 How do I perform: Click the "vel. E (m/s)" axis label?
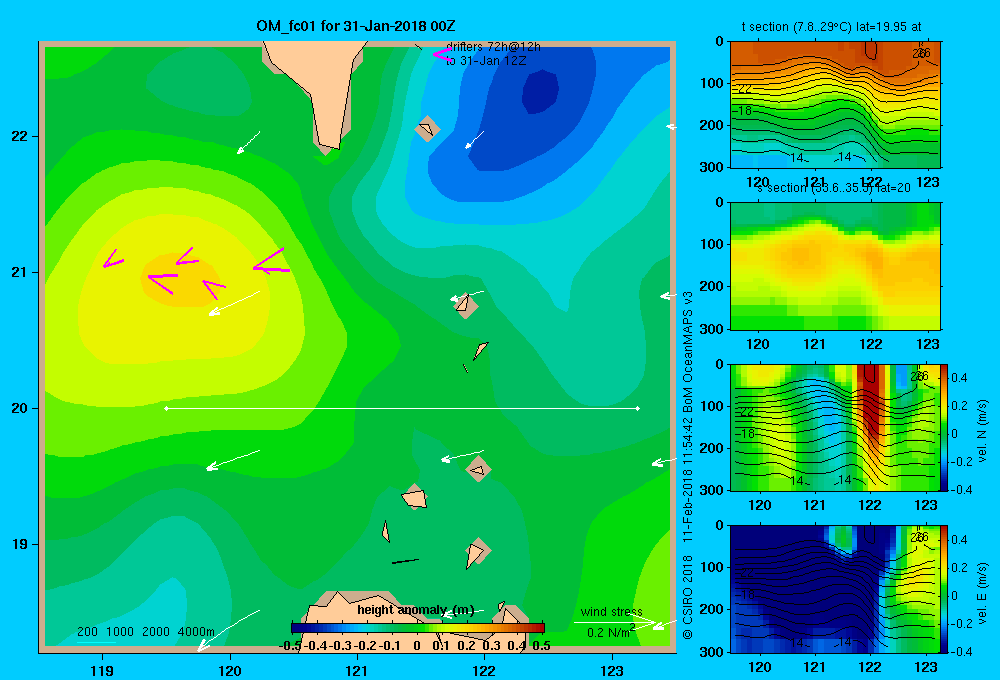(x=983, y=592)
